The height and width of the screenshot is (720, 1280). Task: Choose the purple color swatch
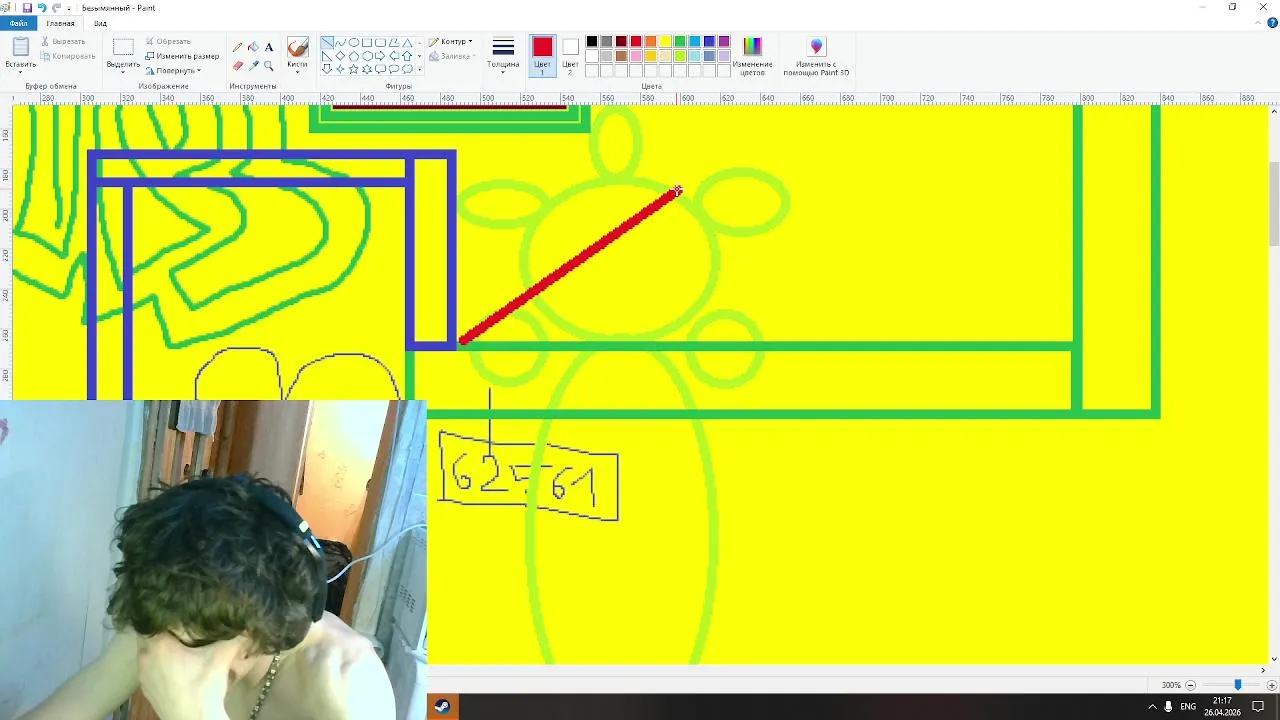click(x=724, y=42)
